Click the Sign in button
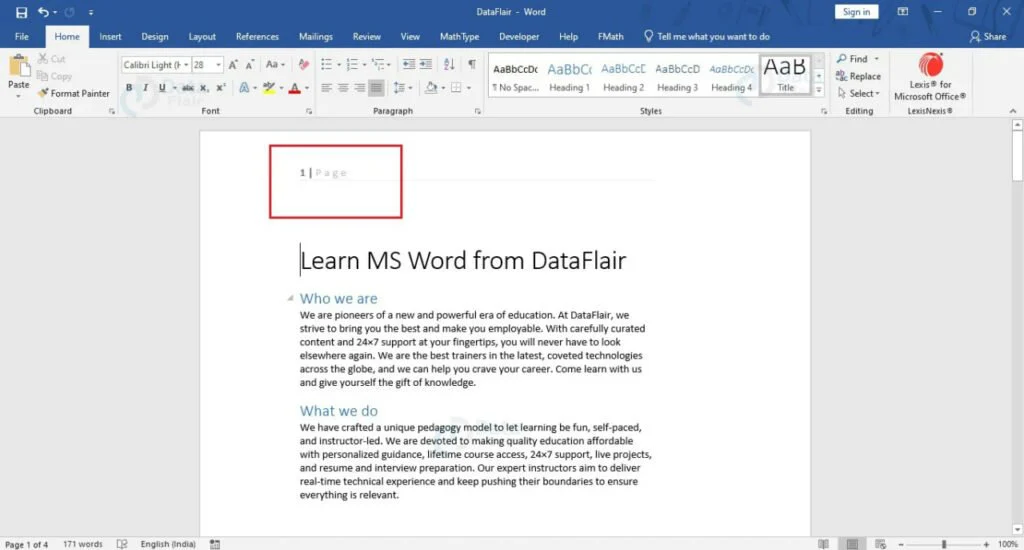Image resolution: width=1024 pixels, height=550 pixels. click(x=856, y=12)
